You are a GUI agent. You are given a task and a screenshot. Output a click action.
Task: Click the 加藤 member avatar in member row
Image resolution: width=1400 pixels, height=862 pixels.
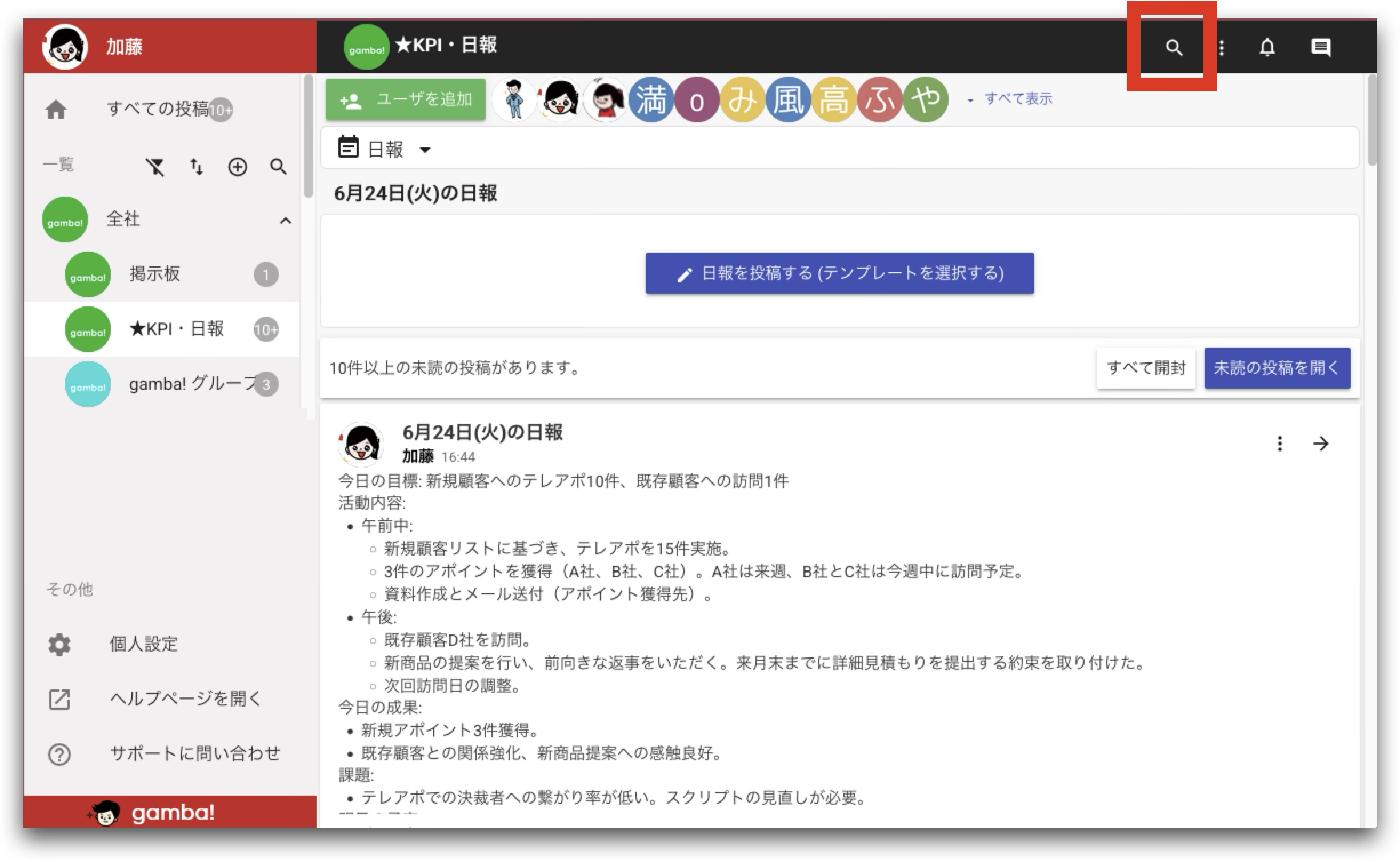click(x=560, y=99)
